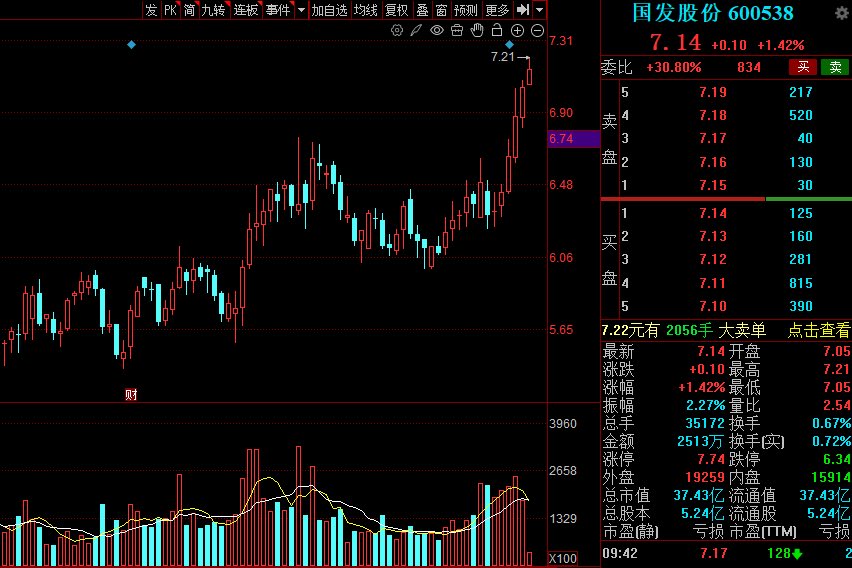Open the 预测 forecast tool

point(466,10)
